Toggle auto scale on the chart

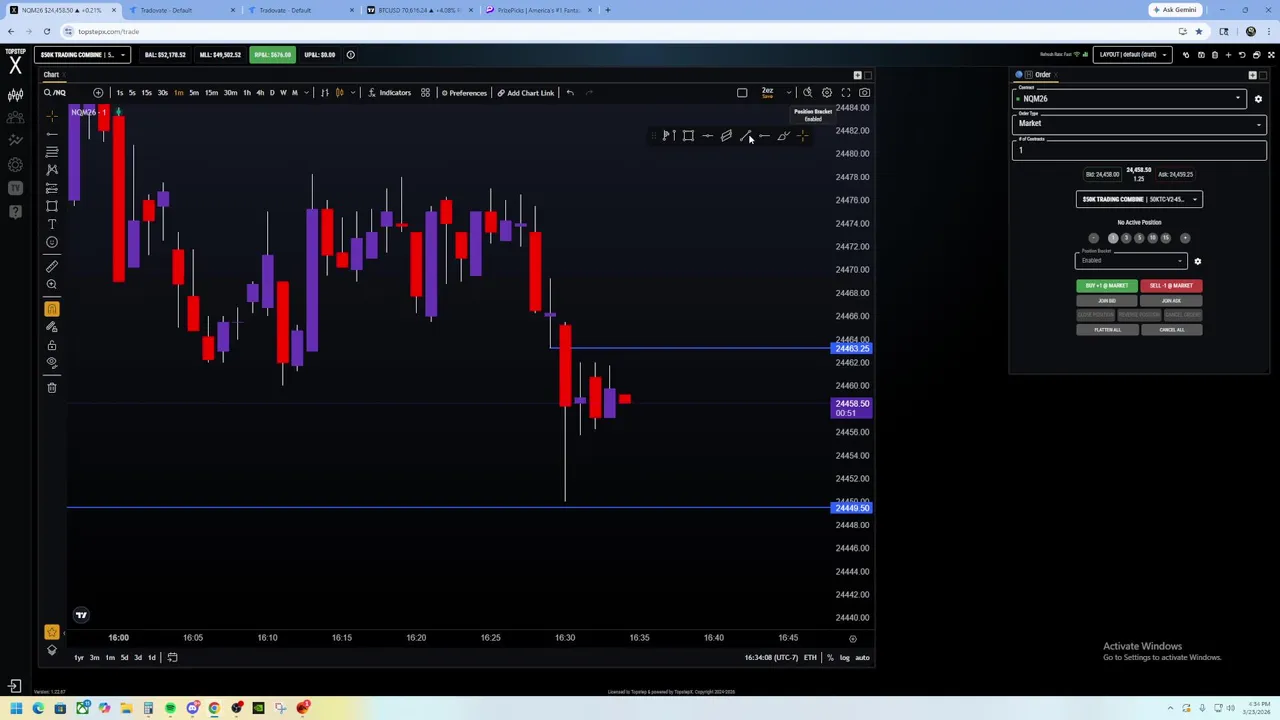click(862, 657)
